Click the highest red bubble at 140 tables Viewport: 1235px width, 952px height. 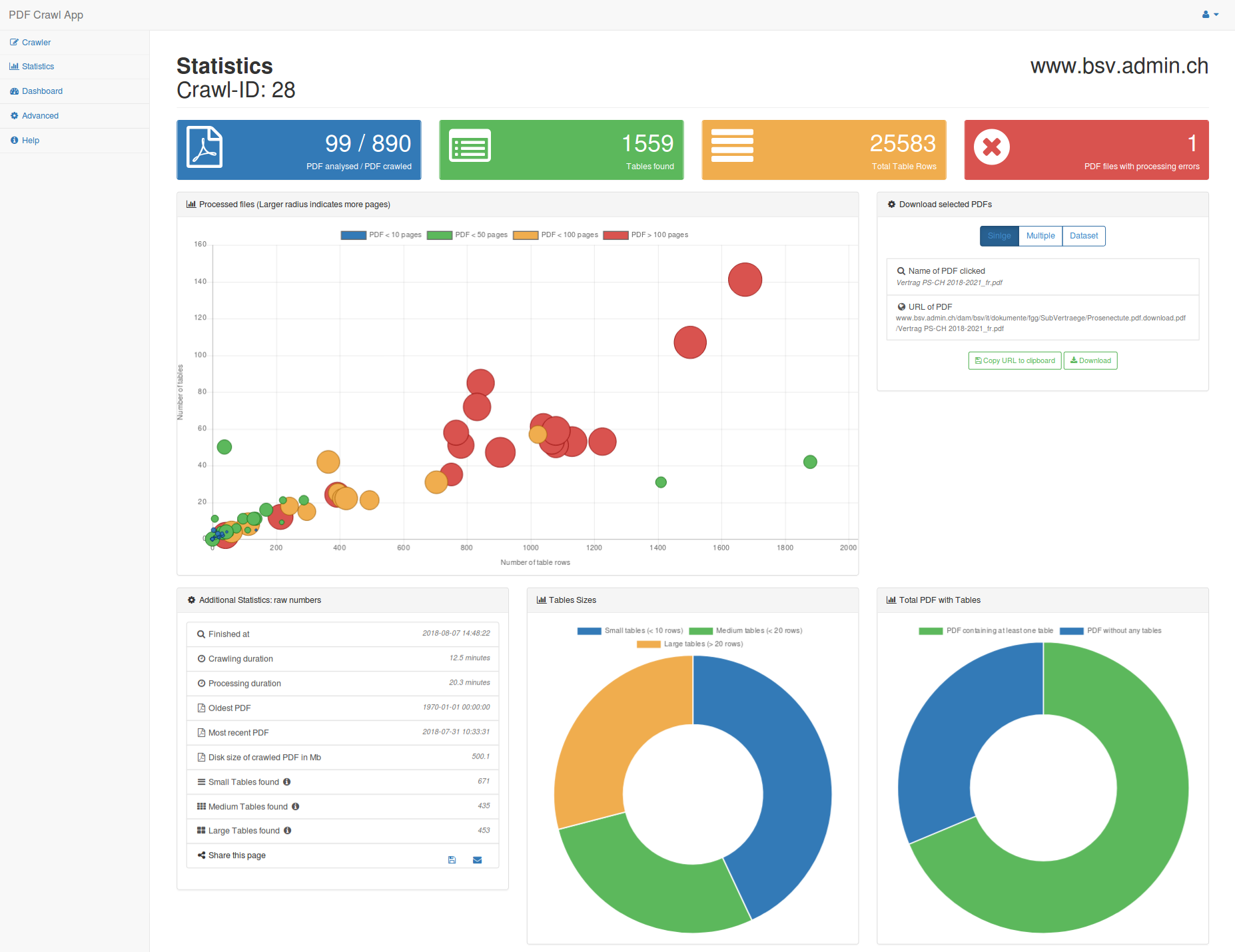[745, 280]
